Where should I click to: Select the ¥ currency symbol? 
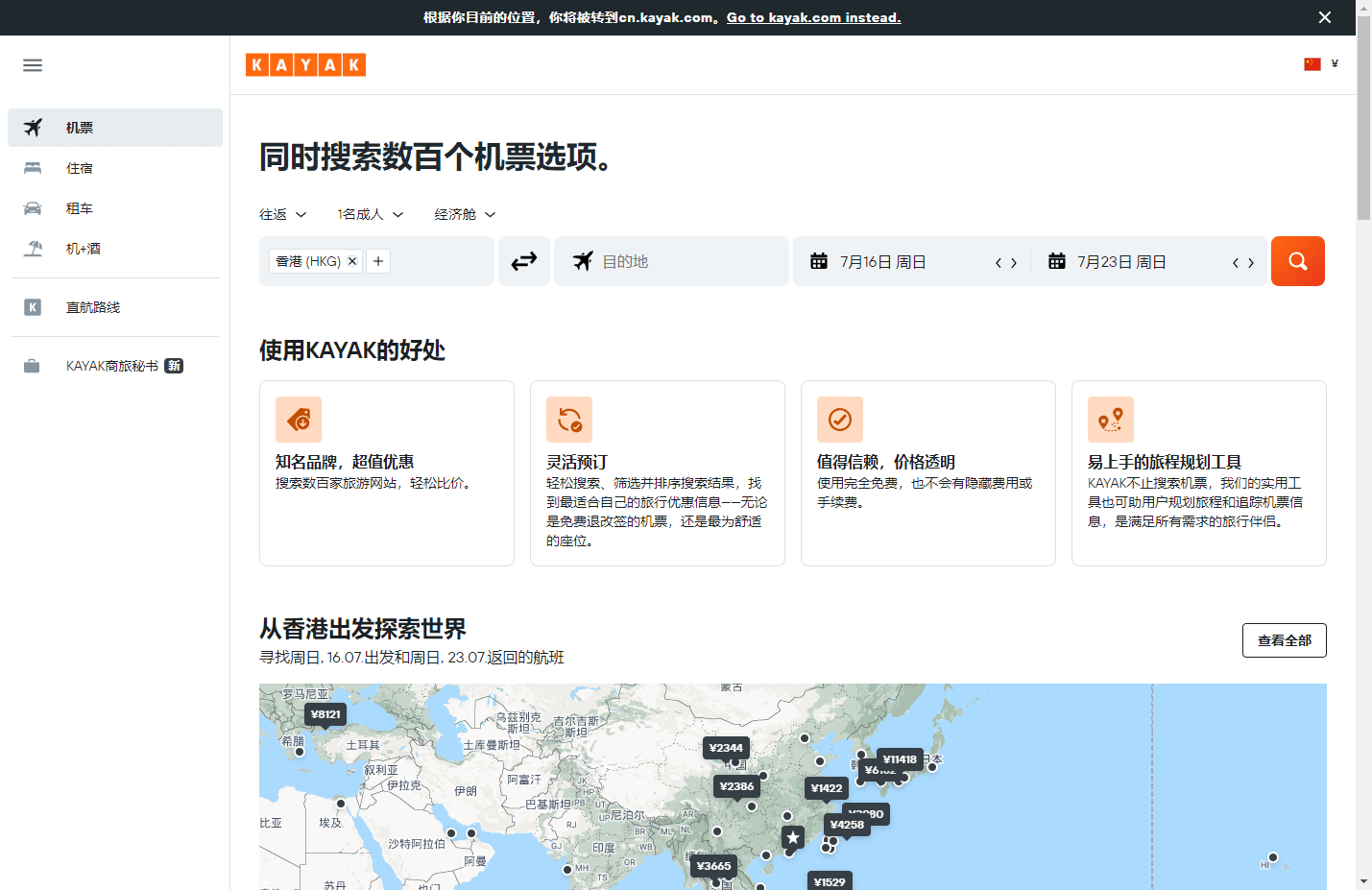point(1335,64)
